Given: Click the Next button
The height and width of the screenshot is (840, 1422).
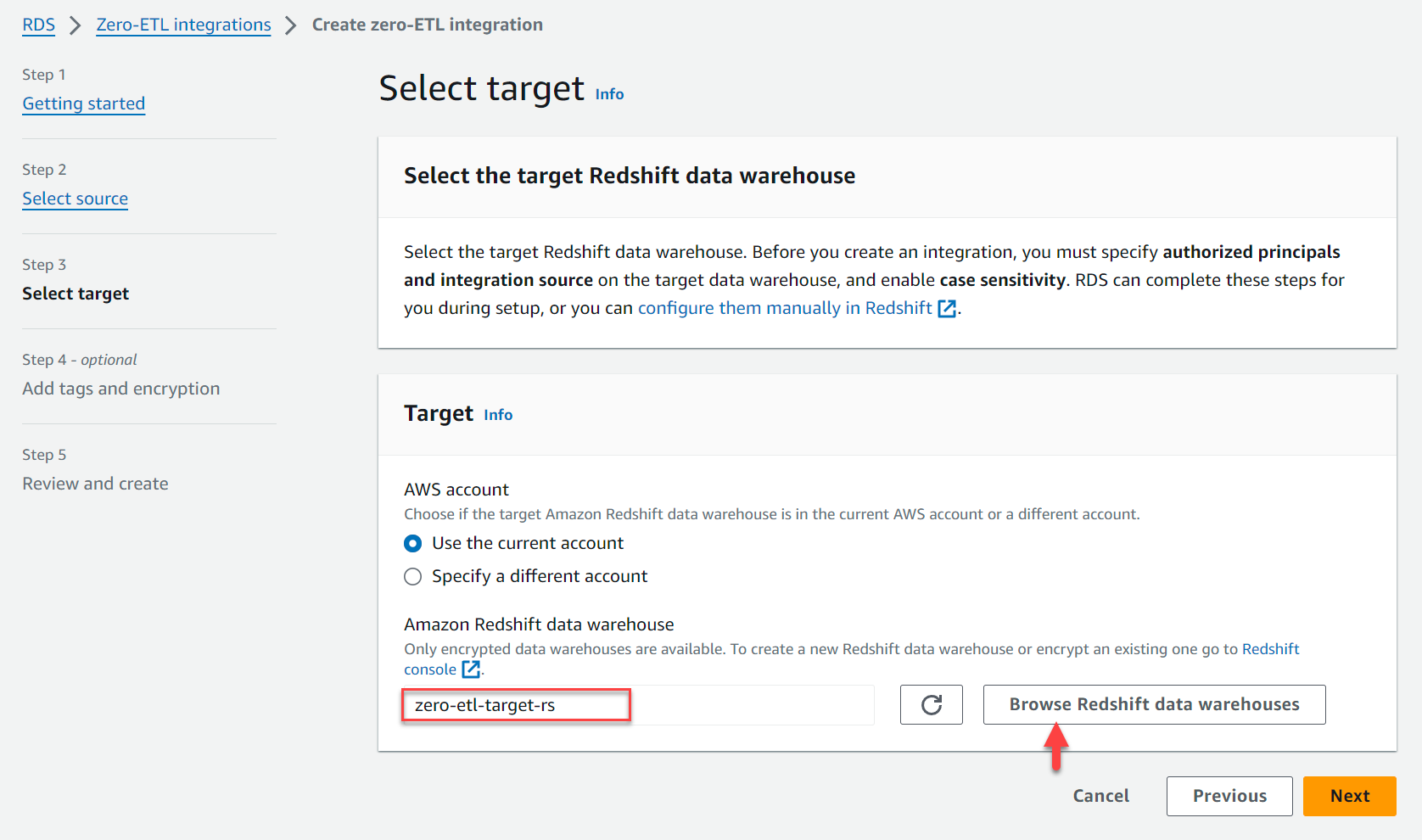Looking at the screenshot, I should 1349,796.
